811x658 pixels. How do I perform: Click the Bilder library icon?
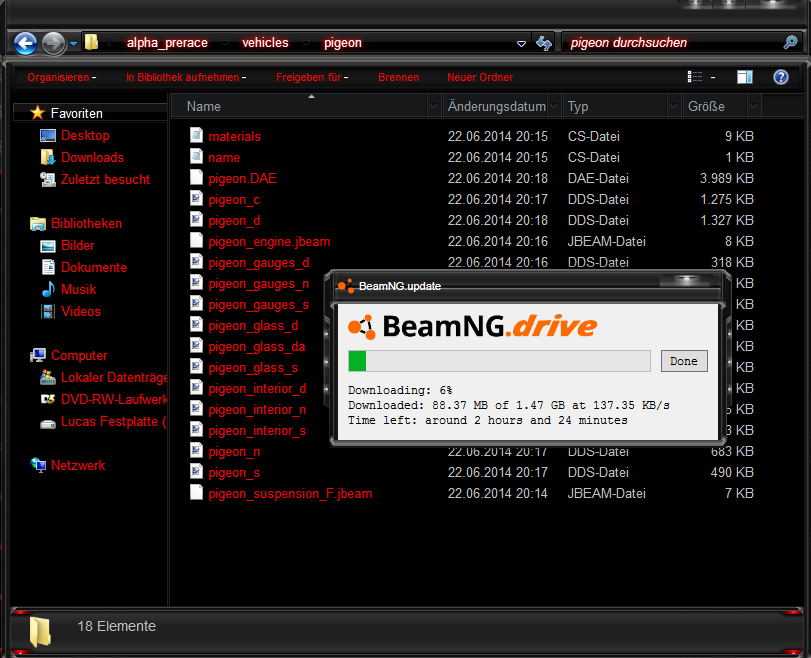click(x=48, y=246)
